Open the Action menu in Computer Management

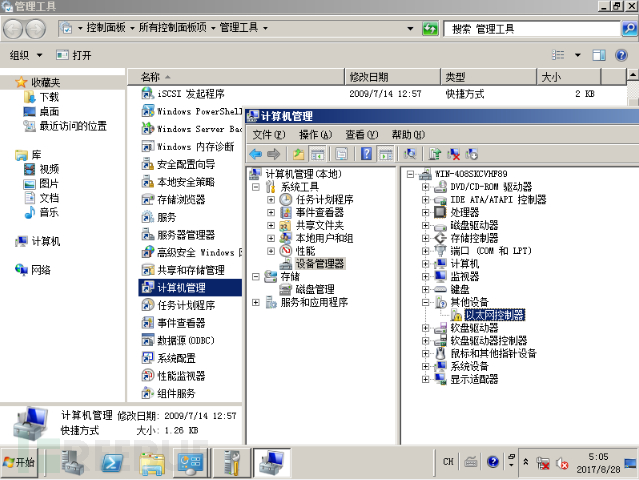315,135
